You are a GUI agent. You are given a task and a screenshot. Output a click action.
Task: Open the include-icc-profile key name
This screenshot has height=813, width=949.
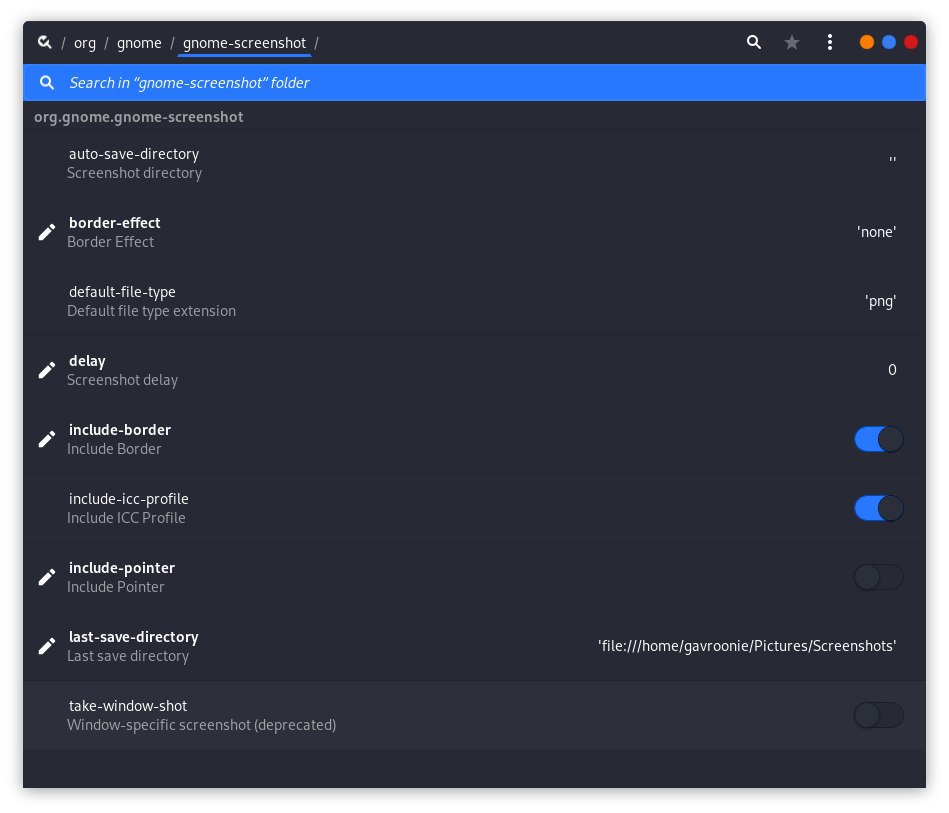(x=128, y=499)
